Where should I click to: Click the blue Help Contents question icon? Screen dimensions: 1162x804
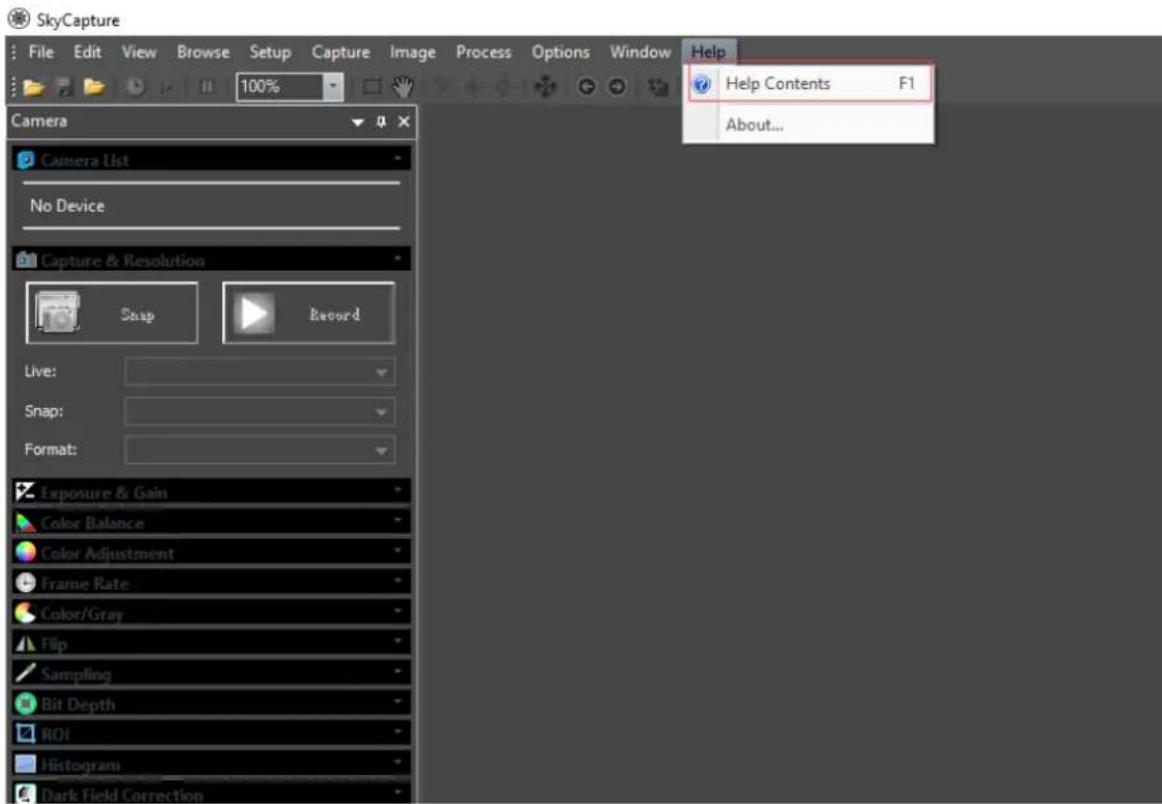702,84
